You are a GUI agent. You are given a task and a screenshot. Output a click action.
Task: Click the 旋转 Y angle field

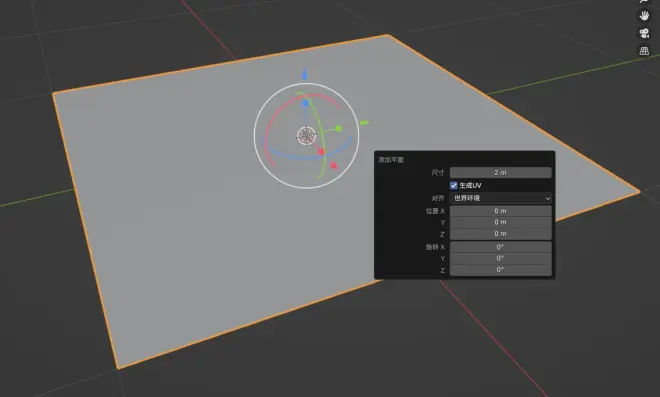[x=500, y=258]
